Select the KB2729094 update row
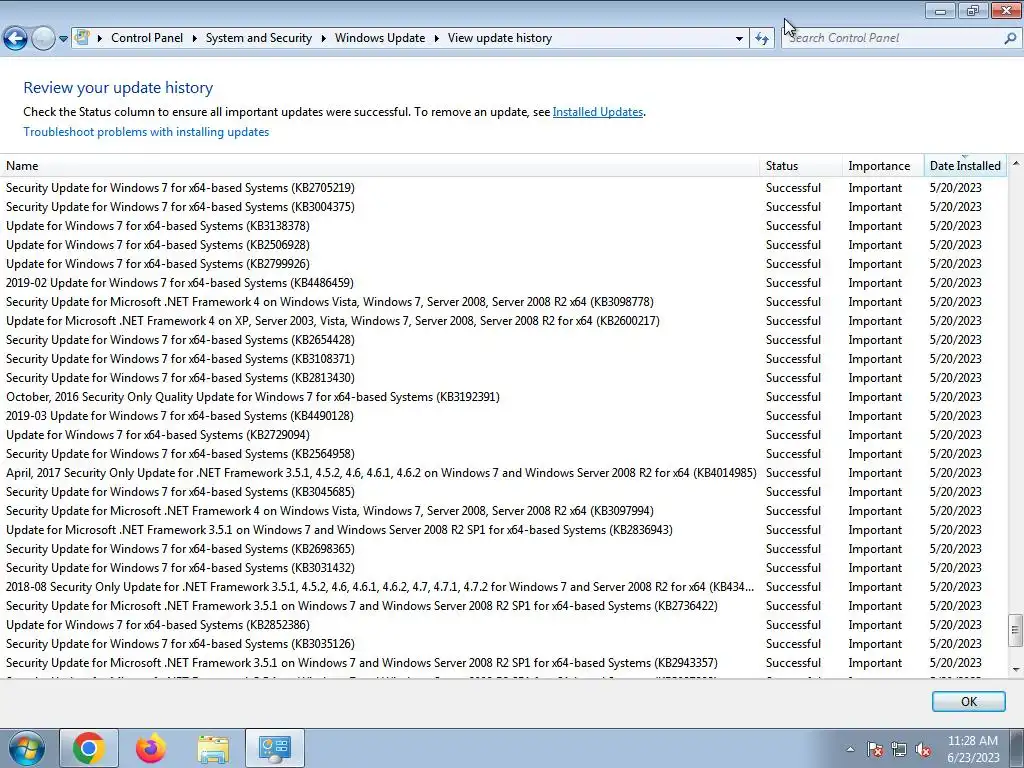This screenshot has width=1024, height=768. click(504, 434)
